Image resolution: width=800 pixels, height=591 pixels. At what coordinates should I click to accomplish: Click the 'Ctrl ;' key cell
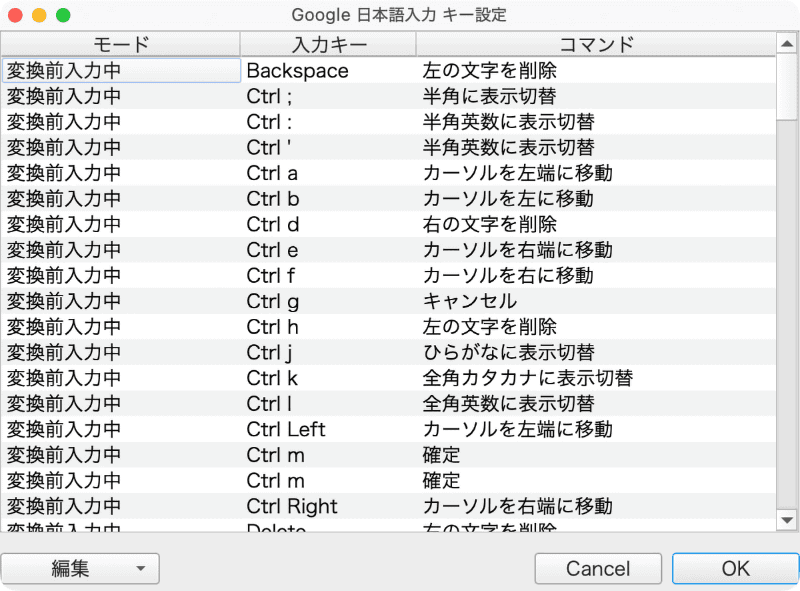(328, 96)
